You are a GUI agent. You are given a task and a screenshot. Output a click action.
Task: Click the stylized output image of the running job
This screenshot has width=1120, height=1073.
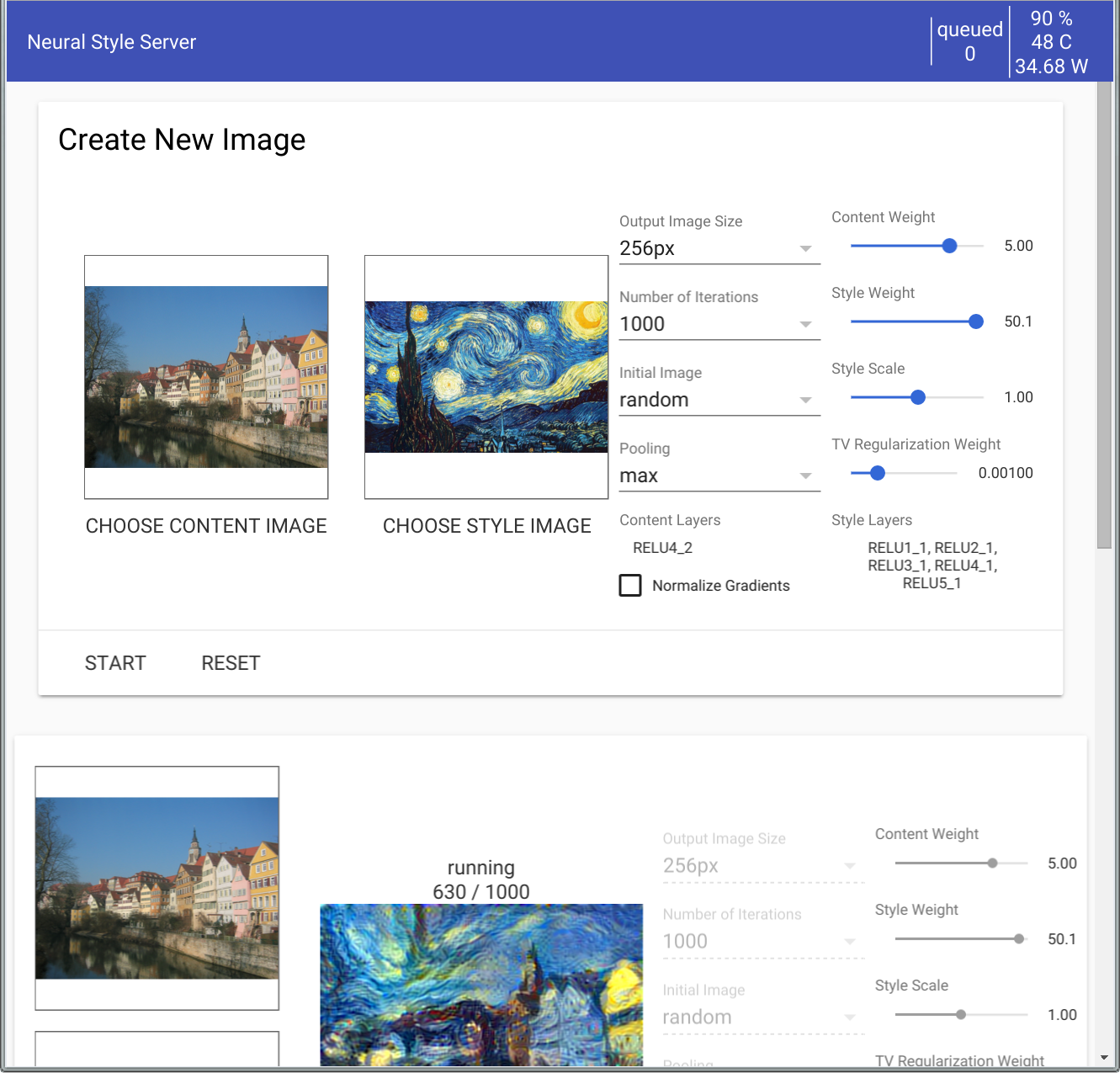[481, 985]
